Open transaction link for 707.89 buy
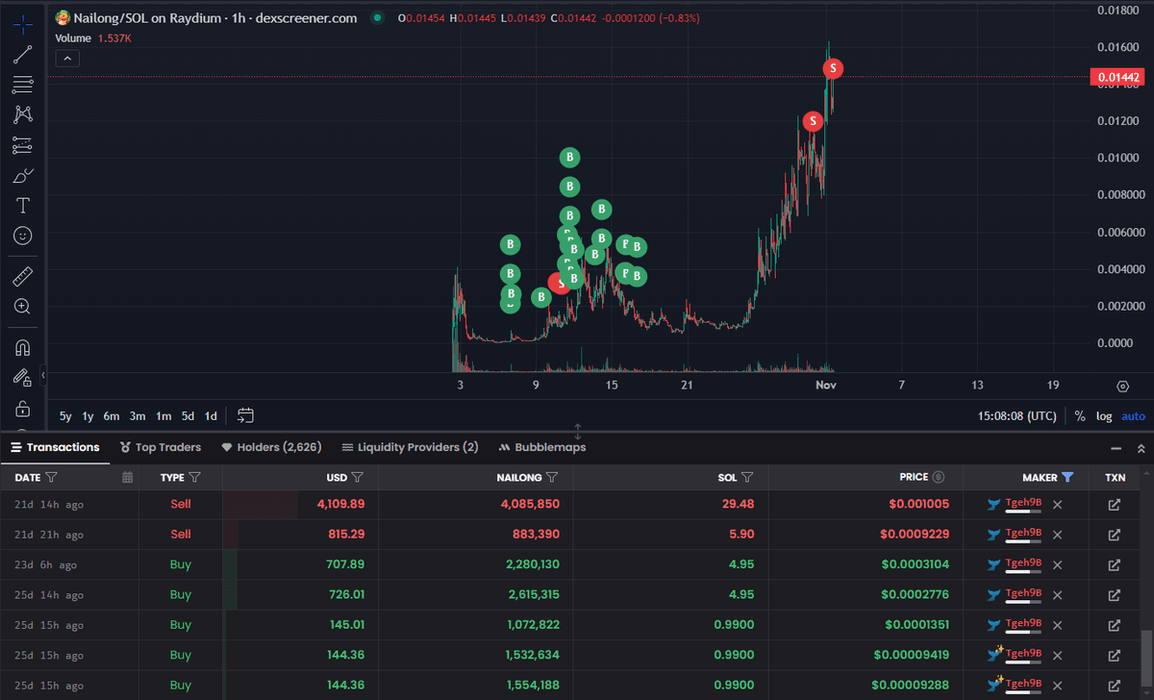The height and width of the screenshot is (700, 1154). coord(1114,565)
